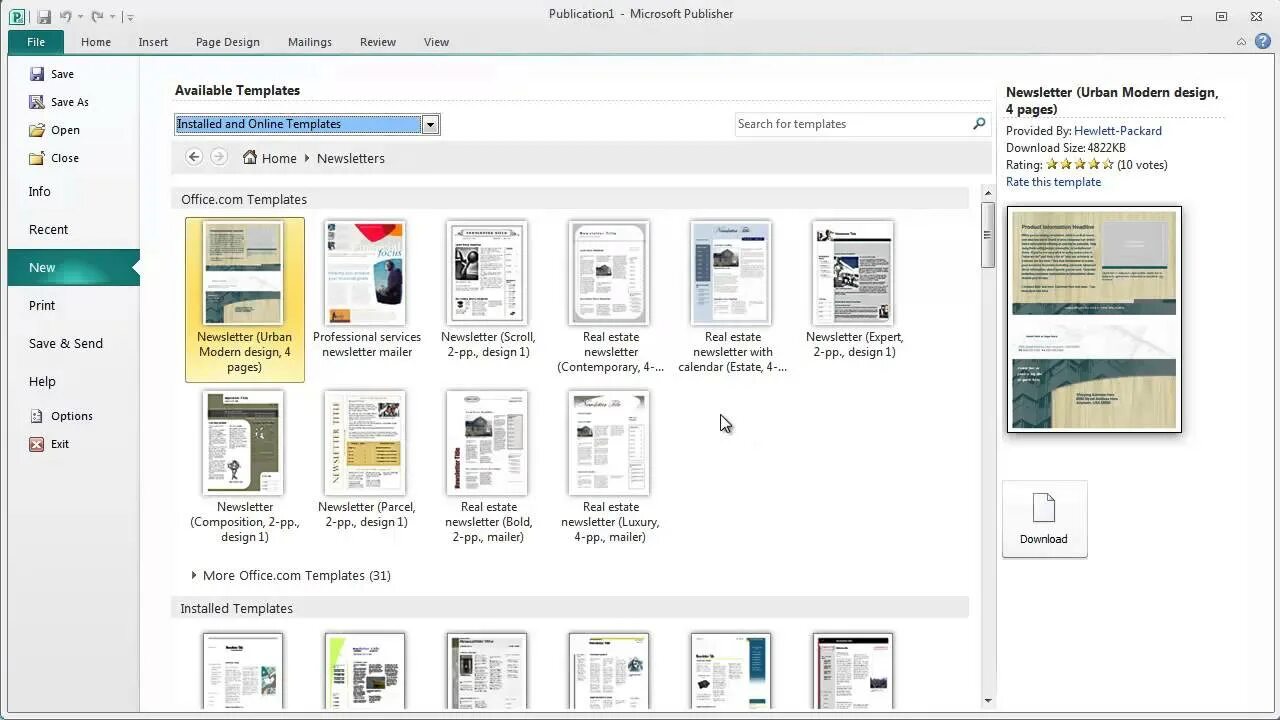The image size is (1280, 720).
Task: Open the Hewlett-Packard provider link
Action: [x=1117, y=131]
